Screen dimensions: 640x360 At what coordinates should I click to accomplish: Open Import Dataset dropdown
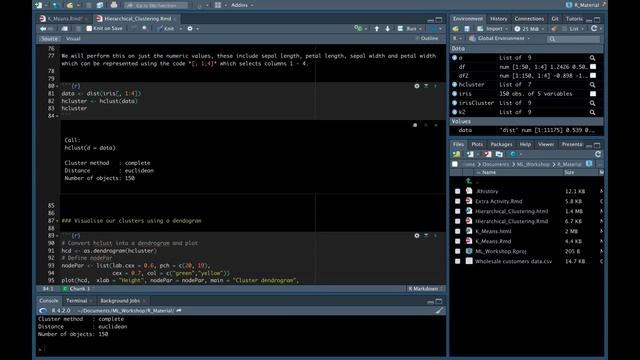click(493, 29)
